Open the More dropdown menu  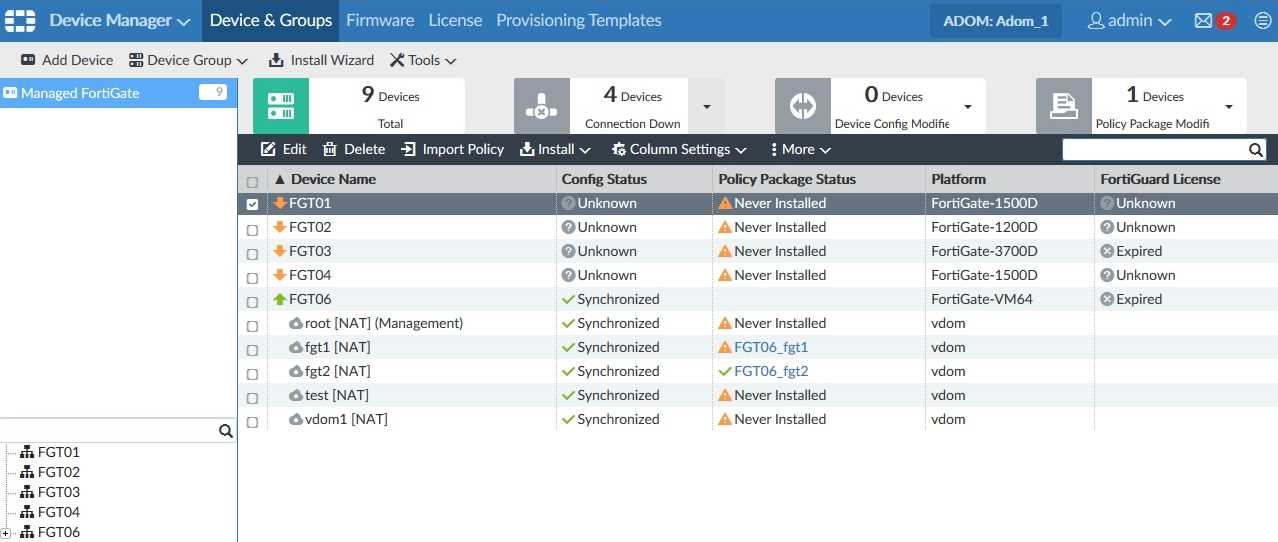pos(799,149)
